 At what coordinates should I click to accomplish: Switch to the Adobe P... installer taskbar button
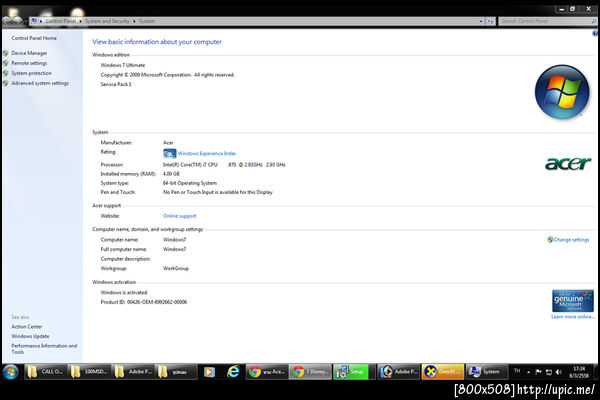[398, 372]
